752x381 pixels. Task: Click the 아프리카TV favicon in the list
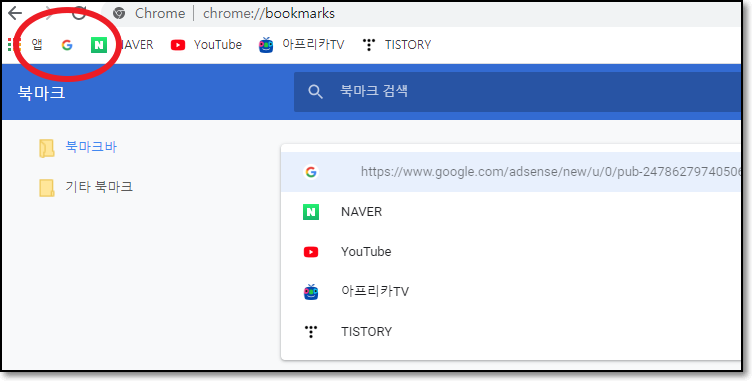coord(311,292)
